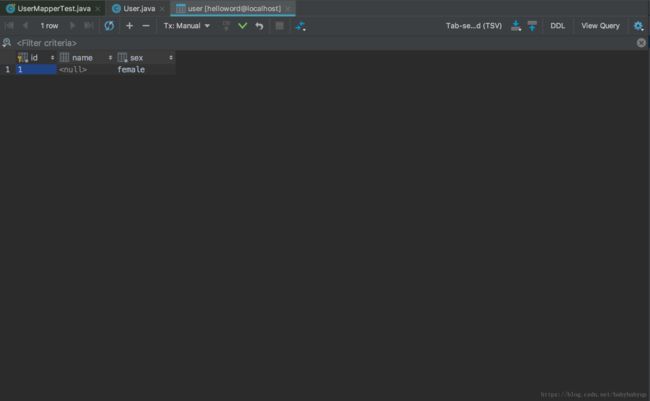Image resolution: width=650 pixels, height=401 pixels.
Task: Open filter history search icon
Action: (x=7, y=43)
